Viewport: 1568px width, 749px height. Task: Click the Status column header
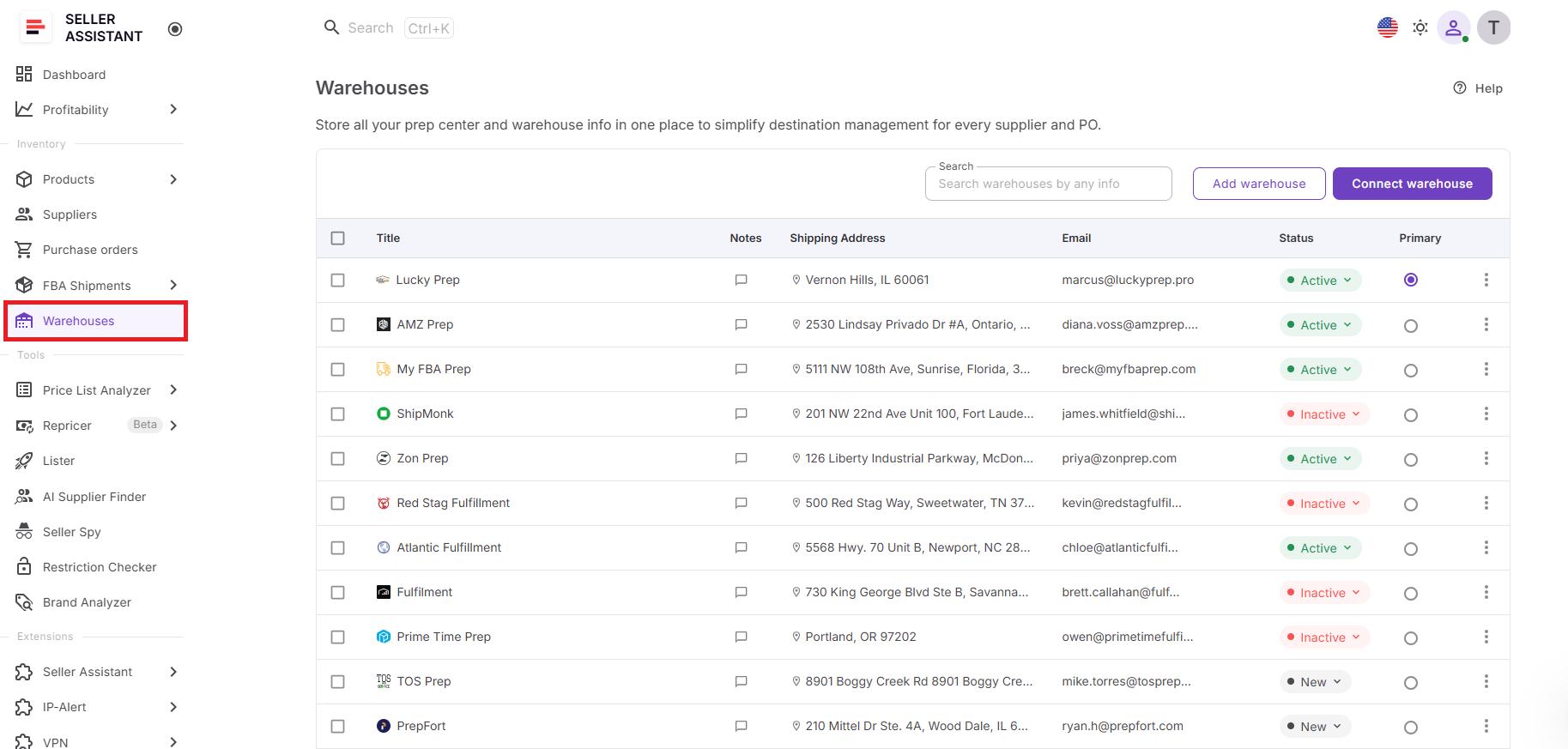coord(1296,238)
